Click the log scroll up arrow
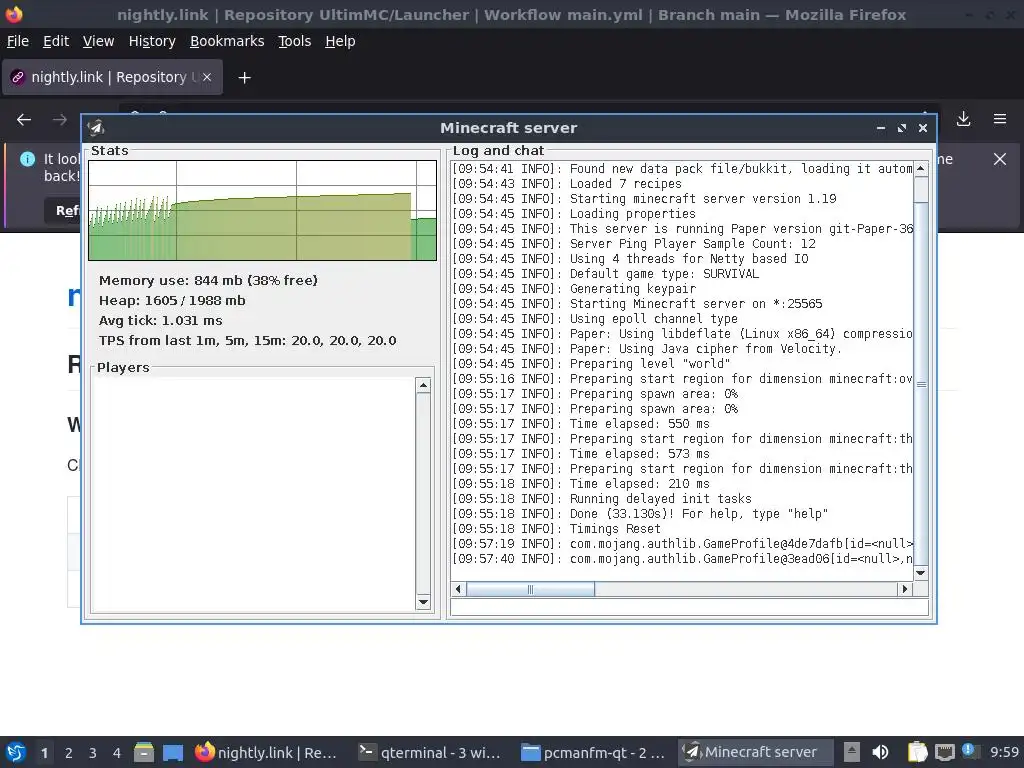 921,168
